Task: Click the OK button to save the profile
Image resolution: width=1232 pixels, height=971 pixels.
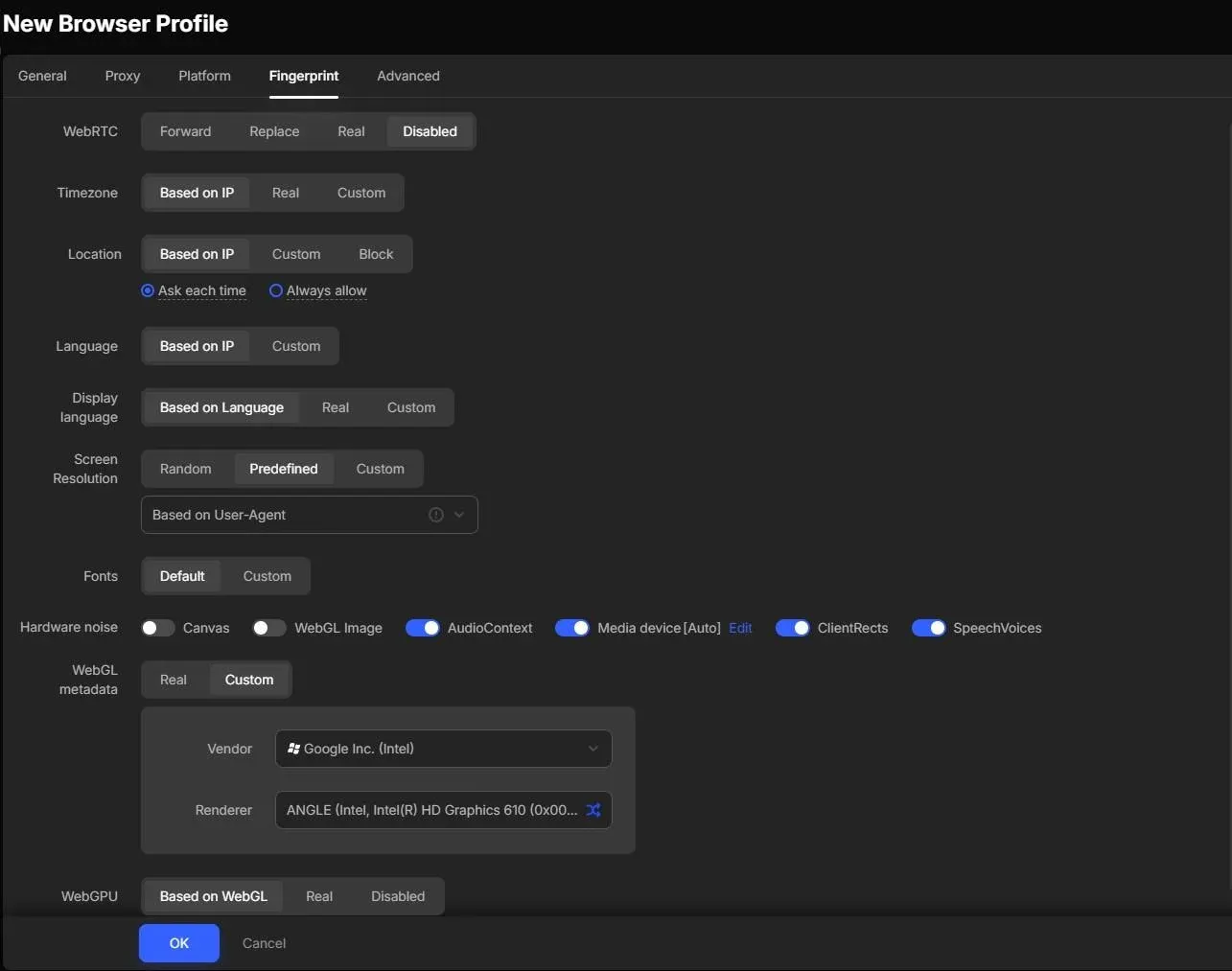Action: click(x=178, y=943)
